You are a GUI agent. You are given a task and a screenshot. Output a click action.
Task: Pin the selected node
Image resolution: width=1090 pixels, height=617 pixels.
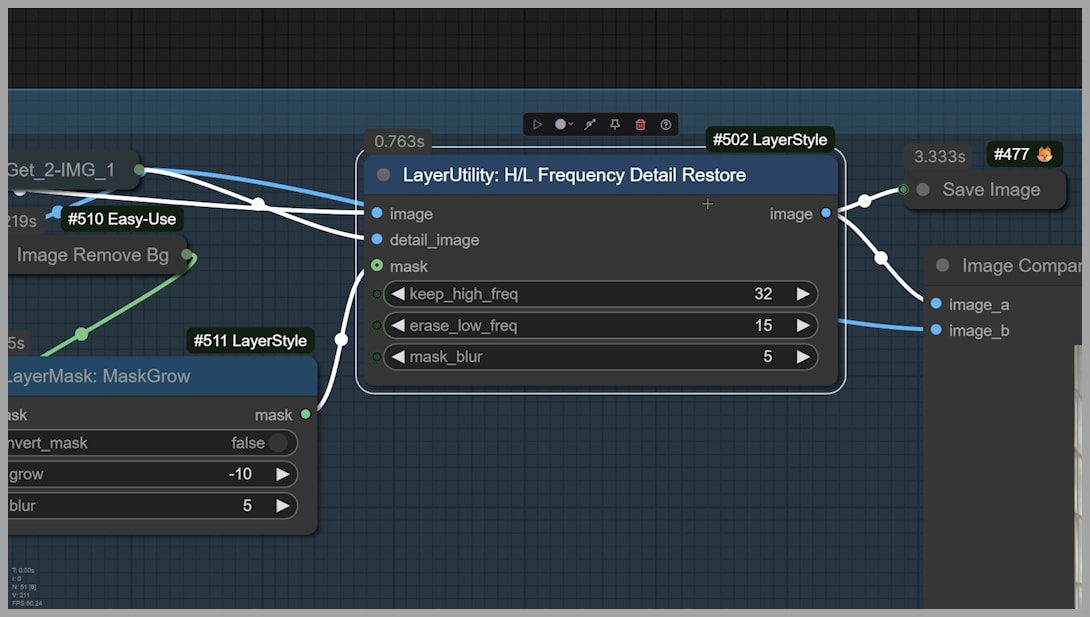[615, 125]
